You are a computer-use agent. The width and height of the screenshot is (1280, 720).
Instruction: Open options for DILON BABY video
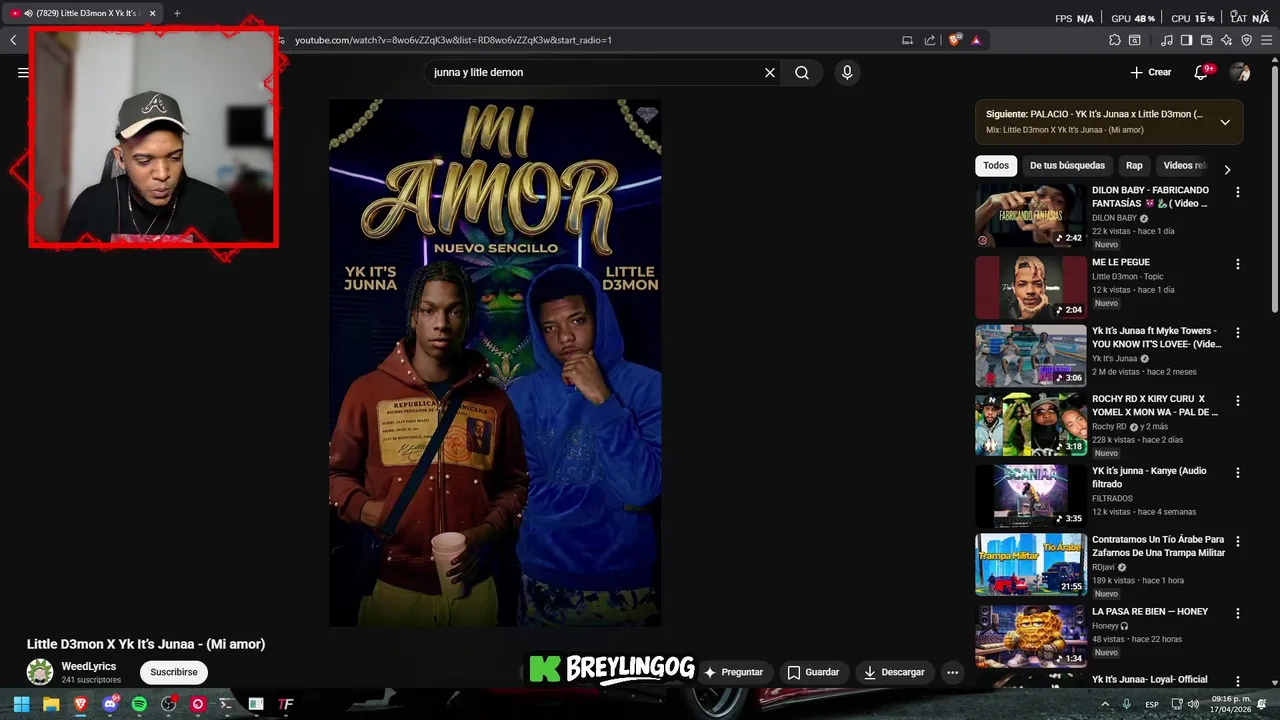[1237, 192]
